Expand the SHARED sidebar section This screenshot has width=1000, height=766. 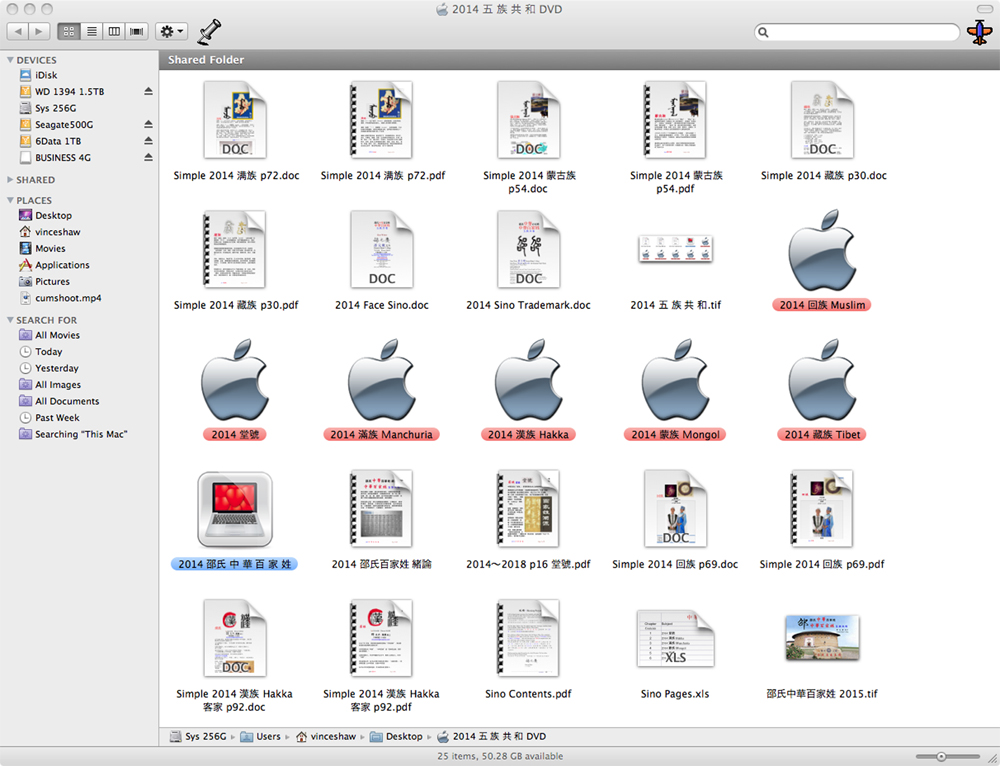click(11, 180)
